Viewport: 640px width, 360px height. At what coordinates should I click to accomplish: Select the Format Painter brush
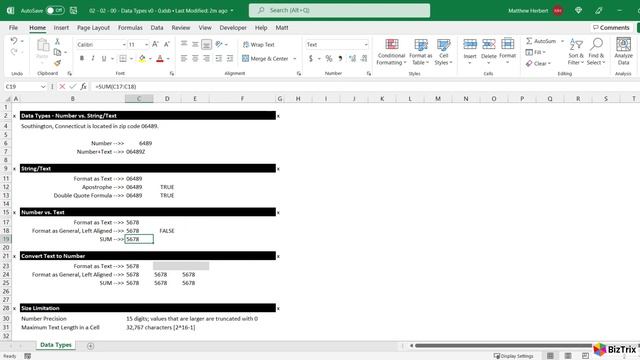click(x=58, y=63)
